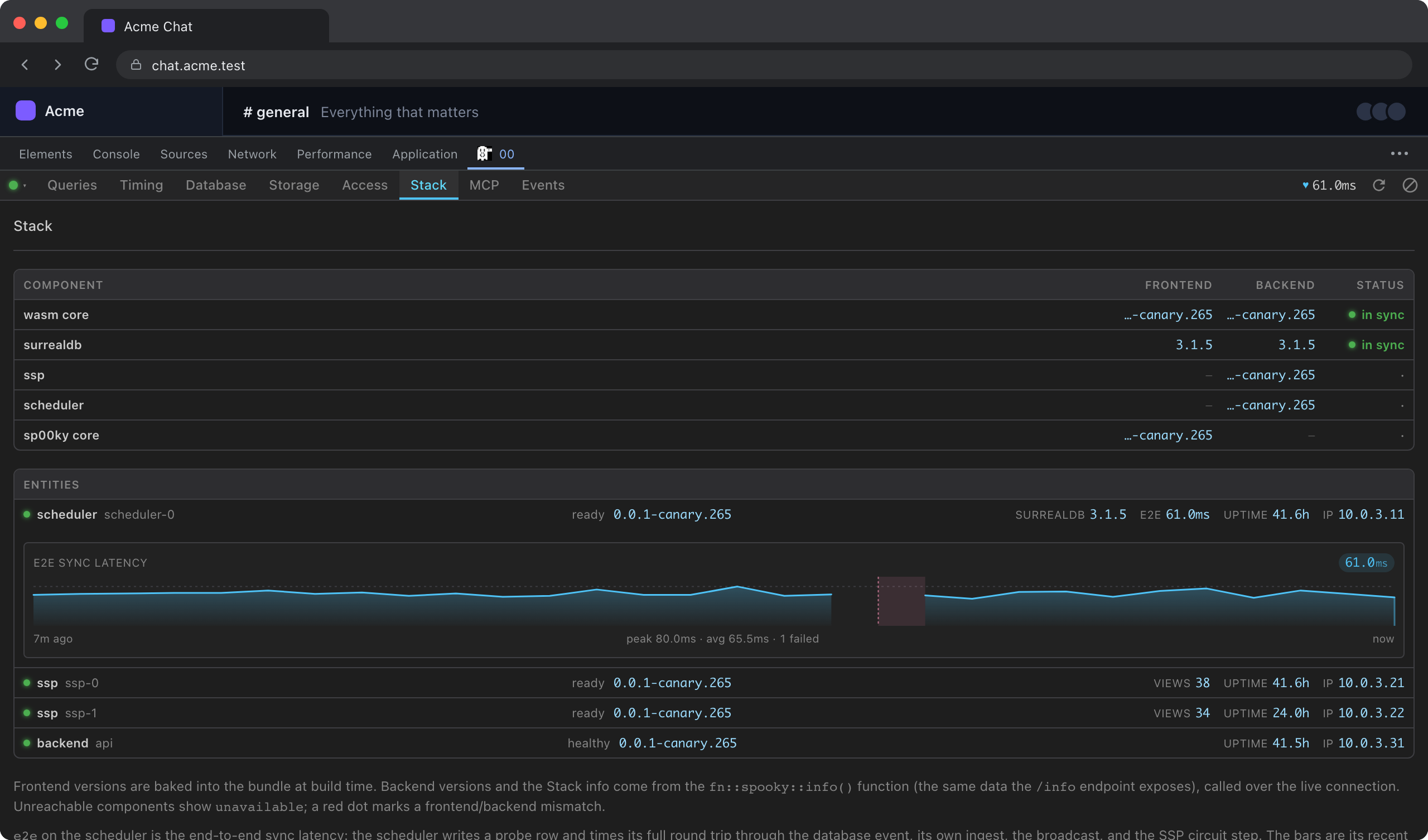Click surrealdb frontend version 3.1.5
Image resolution: width=1428 pixels, height=840 pixels.
click(1194, 345)
